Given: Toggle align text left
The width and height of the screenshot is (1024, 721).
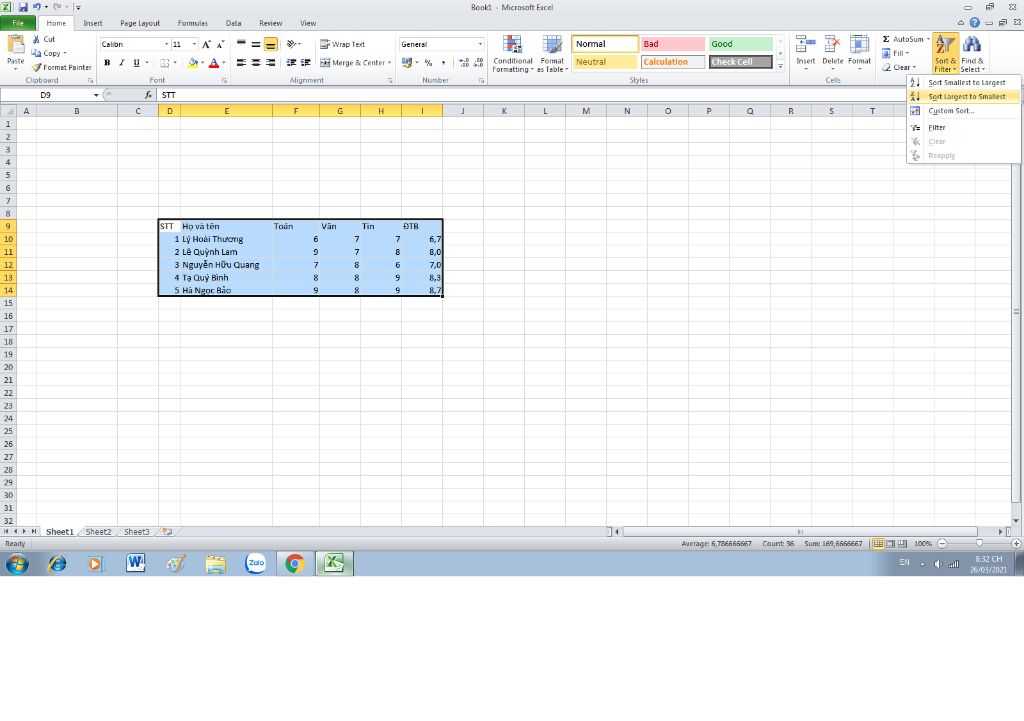Looking at the screenshot, I should [242, 63].
